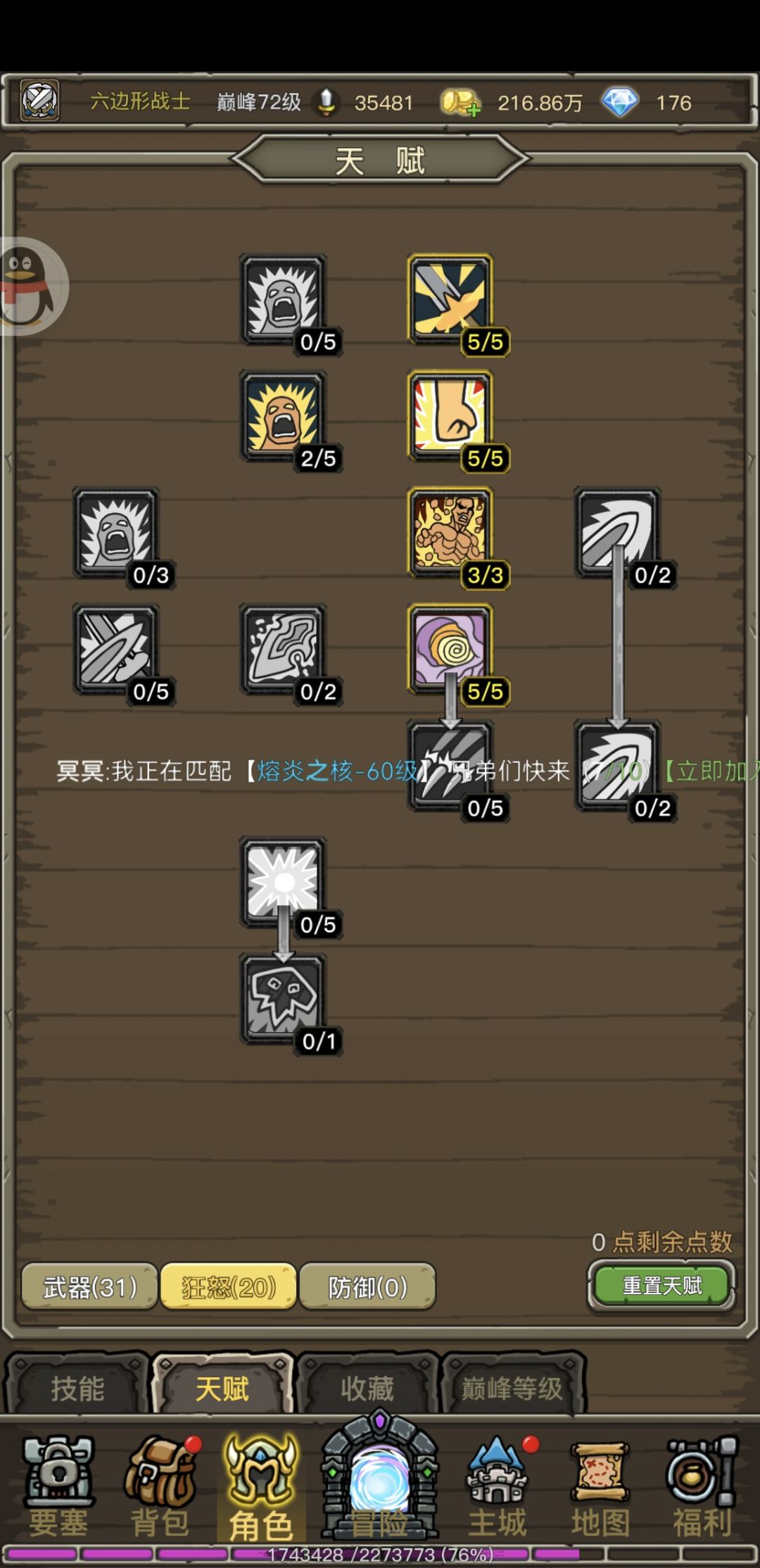760x1568 pixels.
Task: Open the 技能 tab
Action: (77, 1389)
